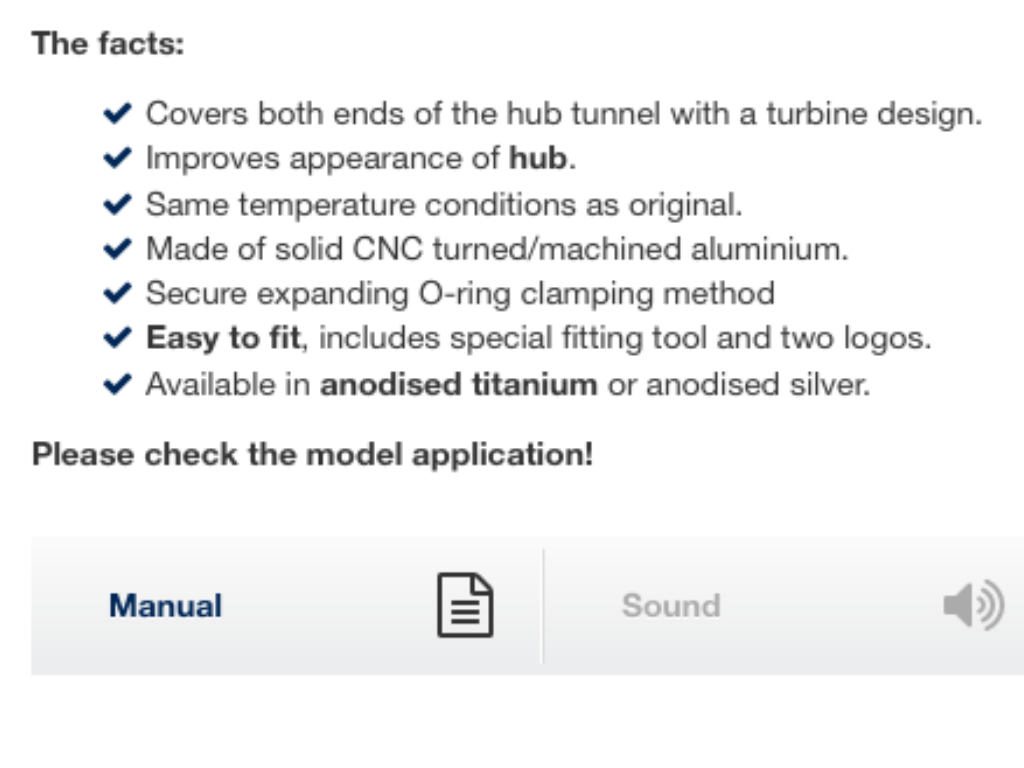Click the bold word hub
The image size is (1024, 768).
tap(538, 158)
